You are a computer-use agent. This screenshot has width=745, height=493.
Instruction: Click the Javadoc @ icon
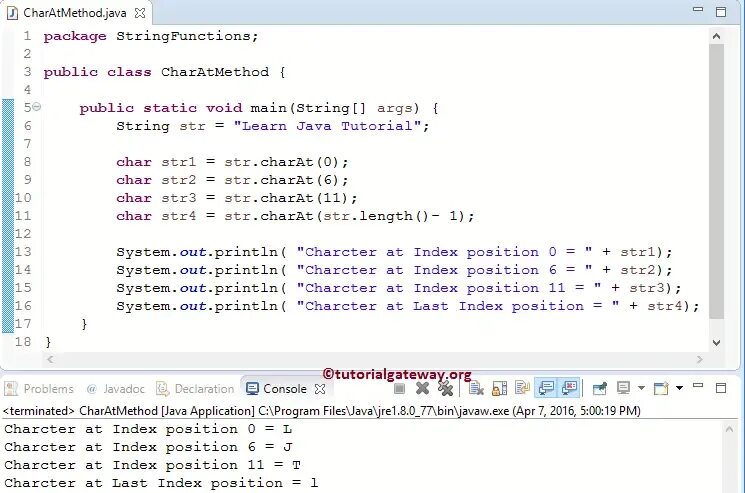click(92, 389)
